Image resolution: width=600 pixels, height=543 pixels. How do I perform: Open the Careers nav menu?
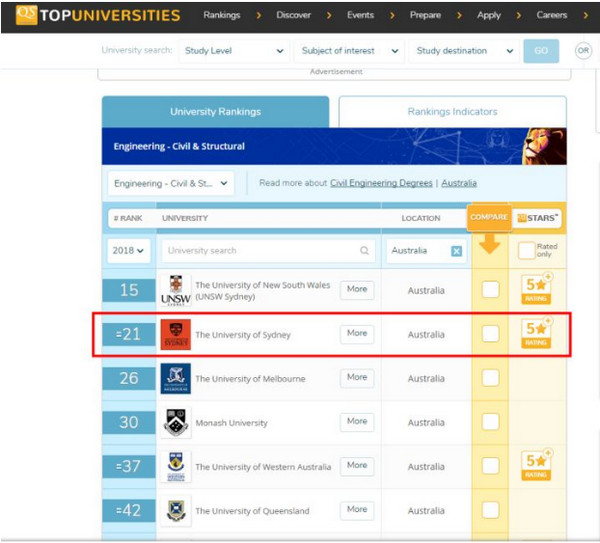(552, 15)
